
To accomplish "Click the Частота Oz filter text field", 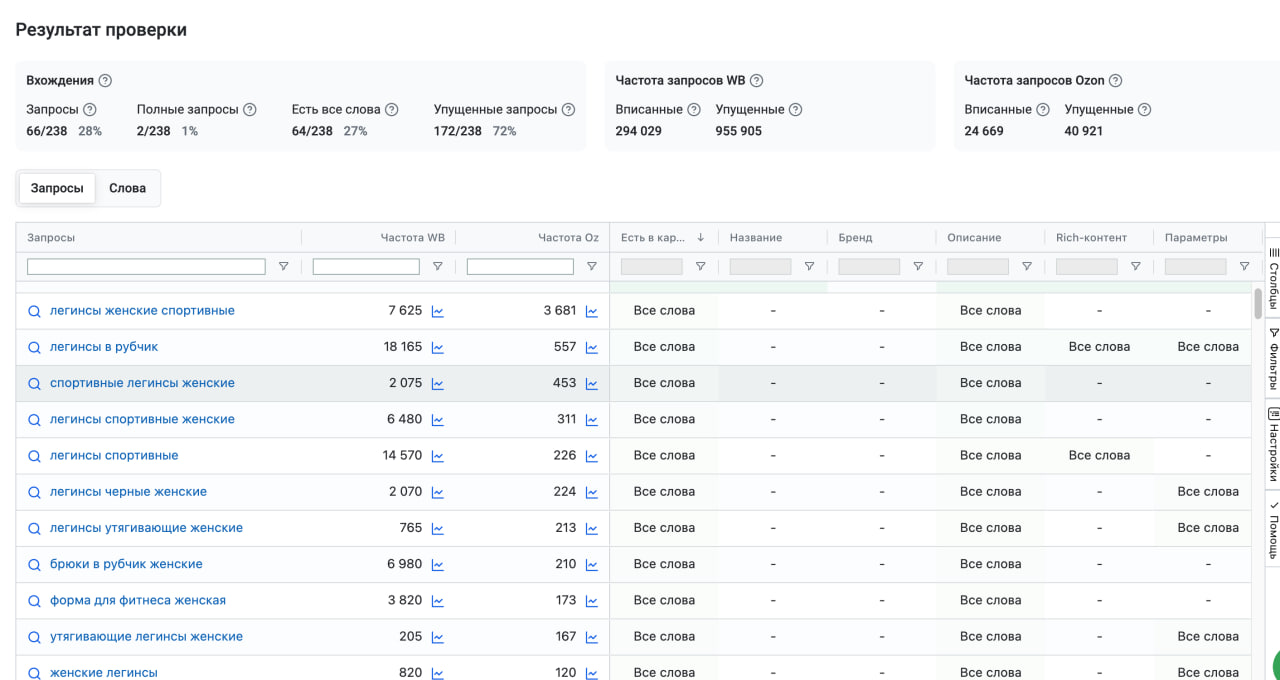I will point(520,267).
